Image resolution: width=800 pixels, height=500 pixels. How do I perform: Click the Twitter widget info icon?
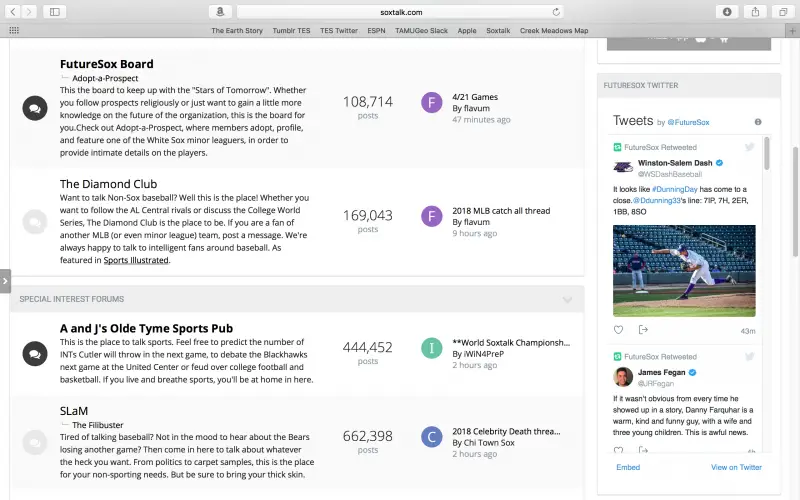(758, 122)
